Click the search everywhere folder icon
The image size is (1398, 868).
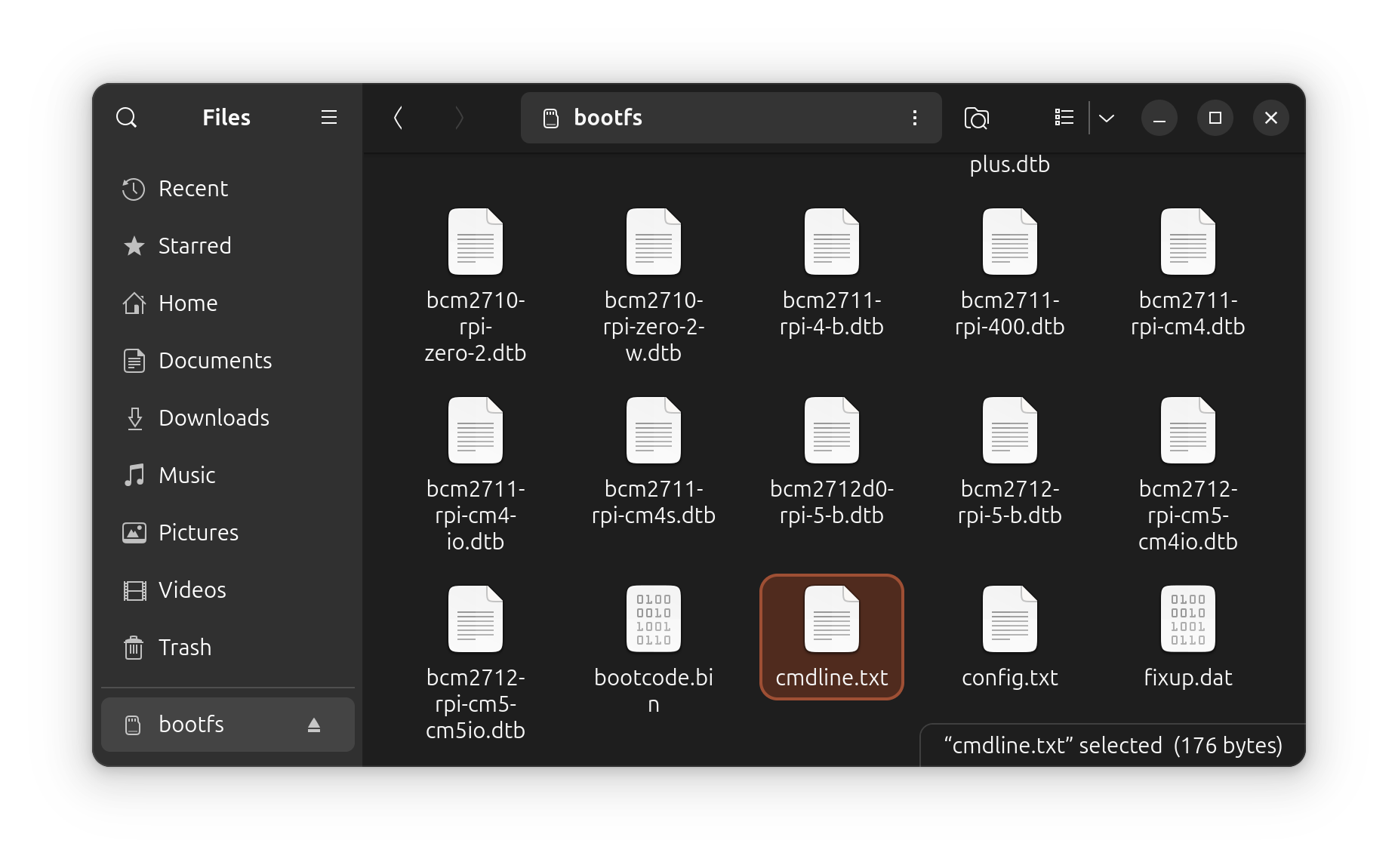tap(976, 118)
